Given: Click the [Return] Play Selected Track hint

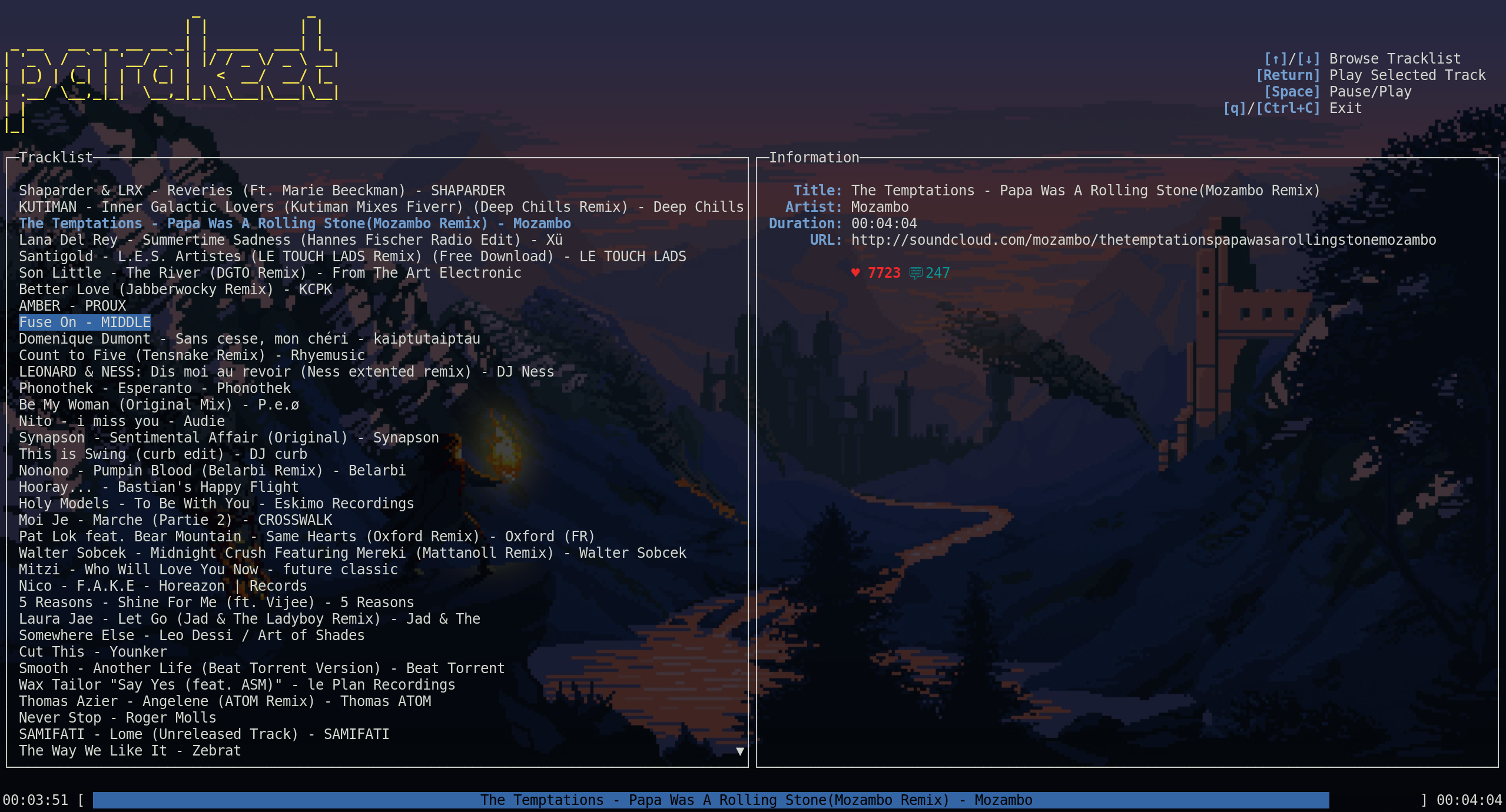Looking at the screenshot, I should 1371,75.
